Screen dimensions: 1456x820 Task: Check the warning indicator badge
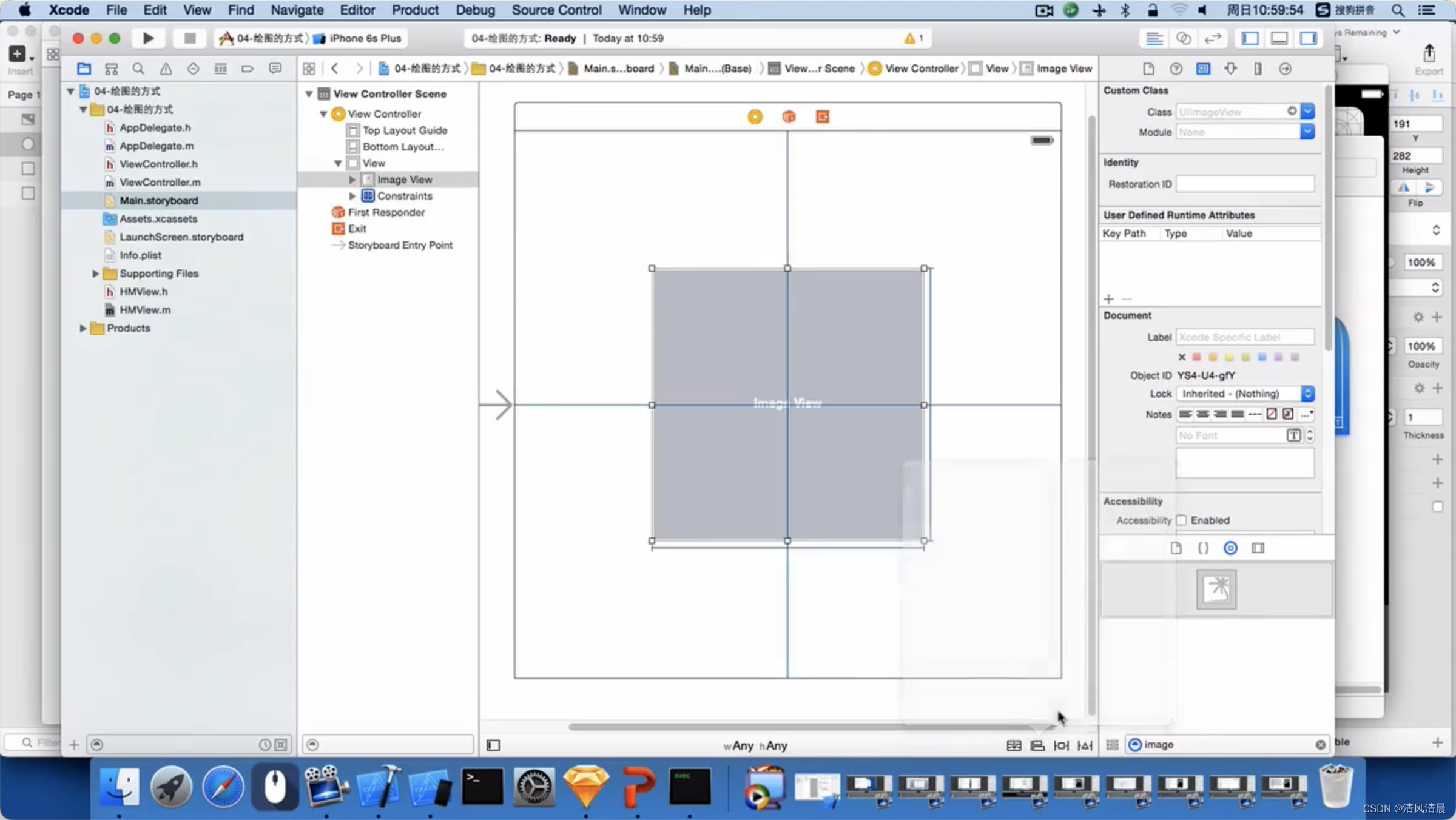(911, 37)
